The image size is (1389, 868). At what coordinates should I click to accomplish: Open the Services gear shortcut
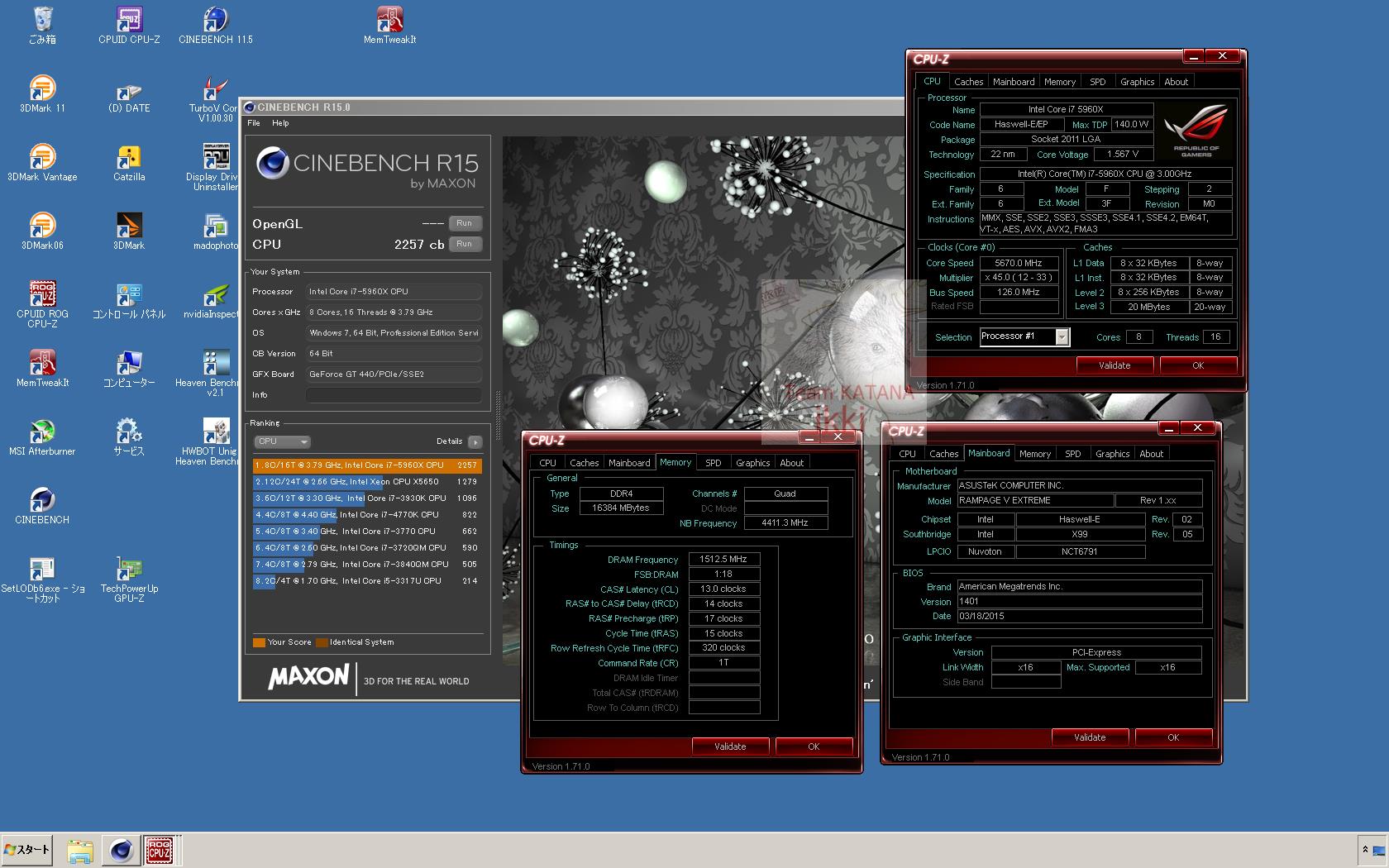tap(129, 436)
